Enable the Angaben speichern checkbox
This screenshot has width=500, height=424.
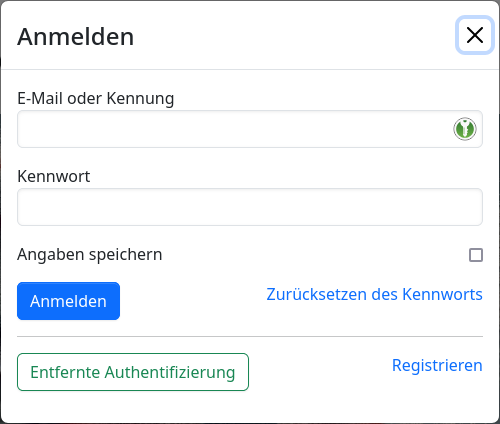click(476, 255)
